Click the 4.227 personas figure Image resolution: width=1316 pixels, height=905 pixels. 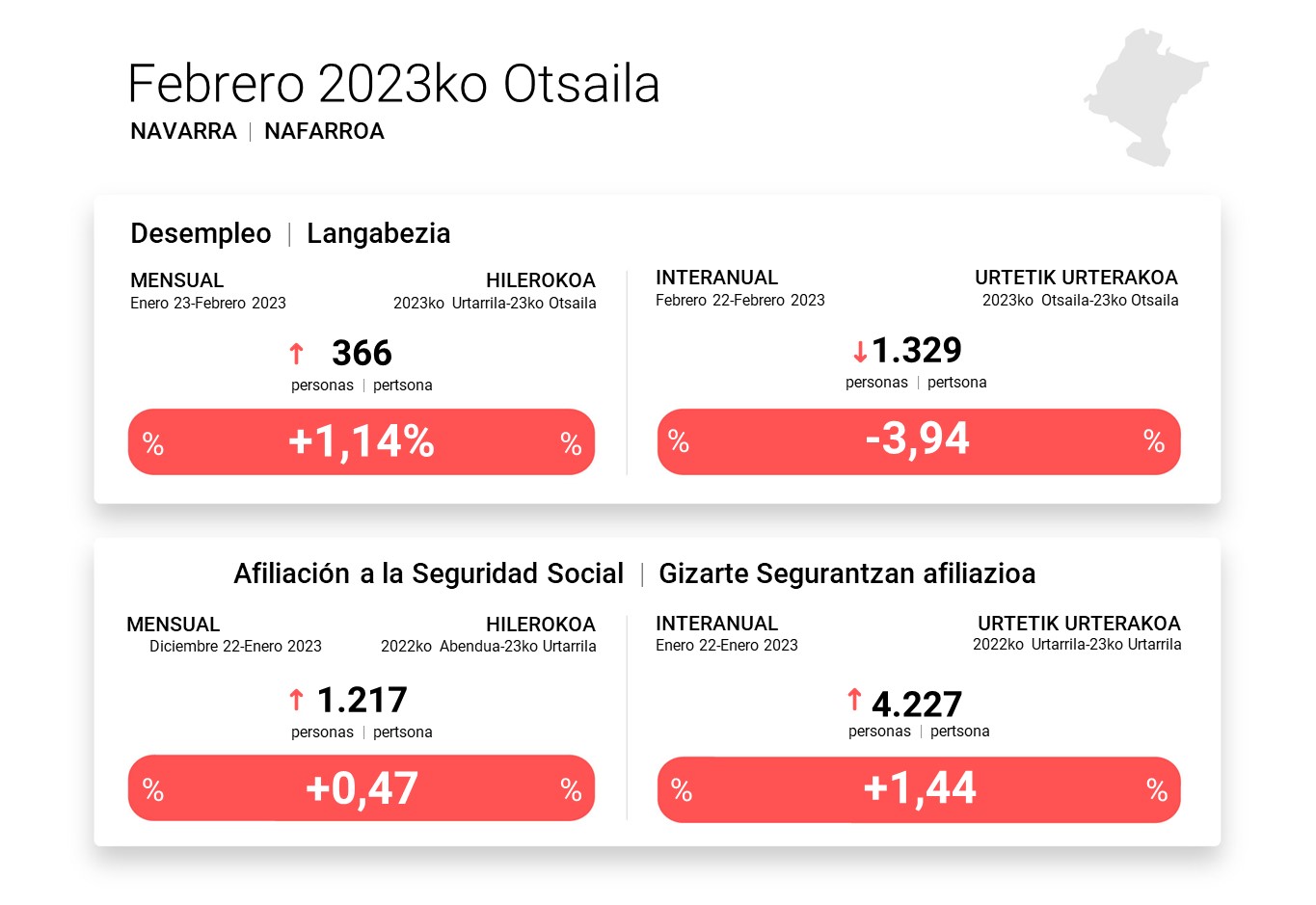tap(916, 705)
